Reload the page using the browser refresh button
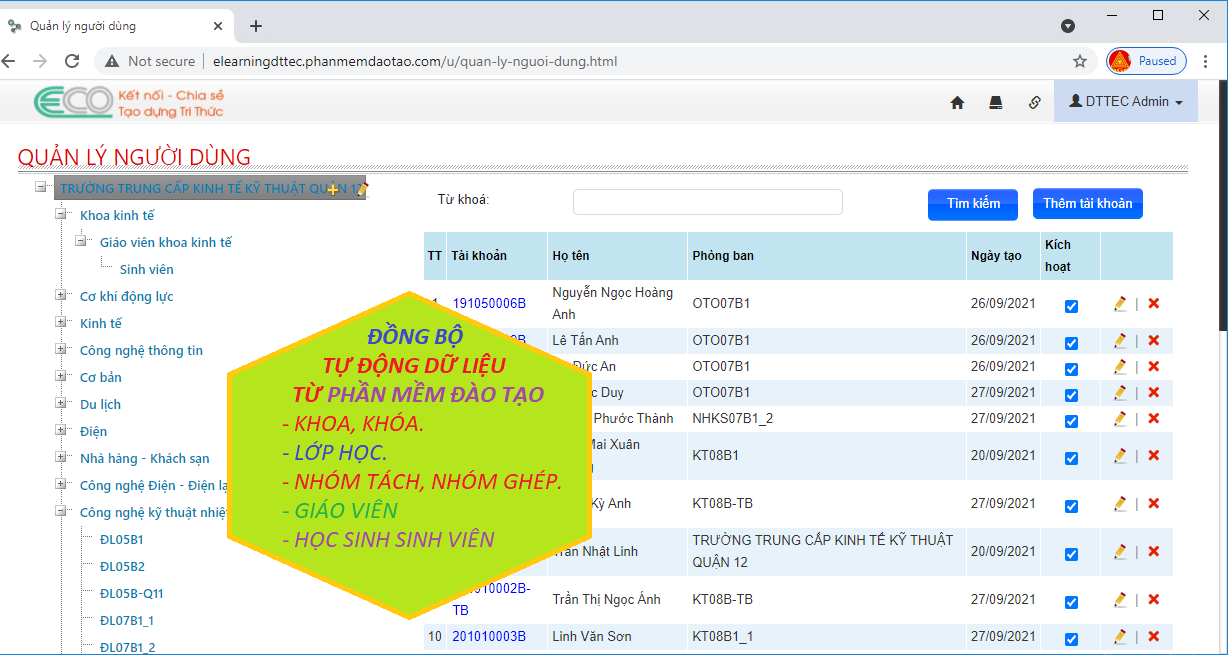1228x655 pixels. pyautogui.click(x=72, y=61)
